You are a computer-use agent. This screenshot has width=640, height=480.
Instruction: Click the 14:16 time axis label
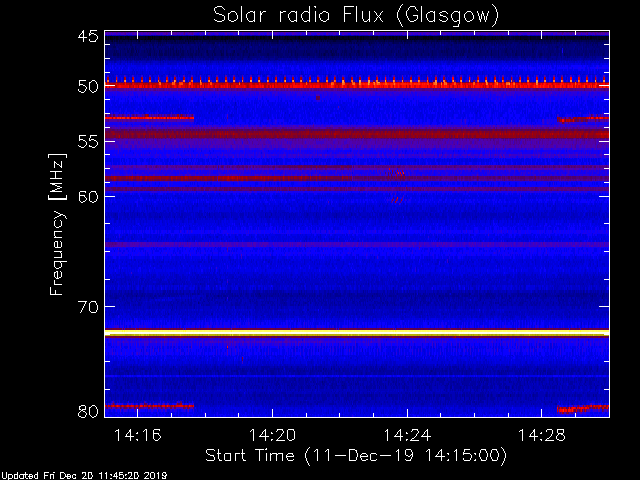138,435
